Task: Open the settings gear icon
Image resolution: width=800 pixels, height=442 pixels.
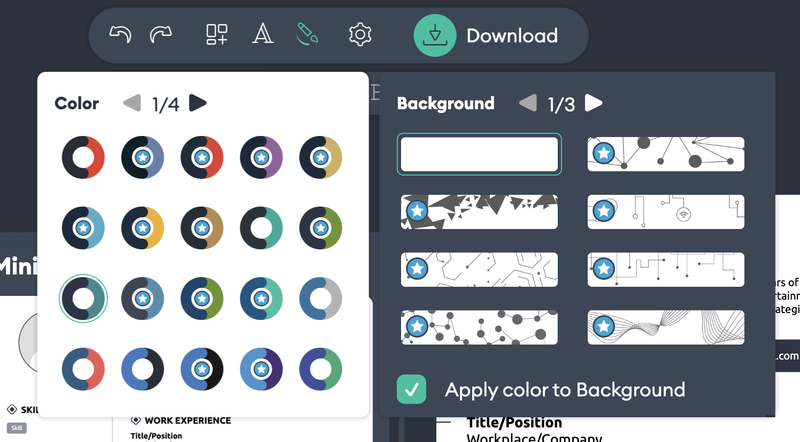Action: click(360, 36)
